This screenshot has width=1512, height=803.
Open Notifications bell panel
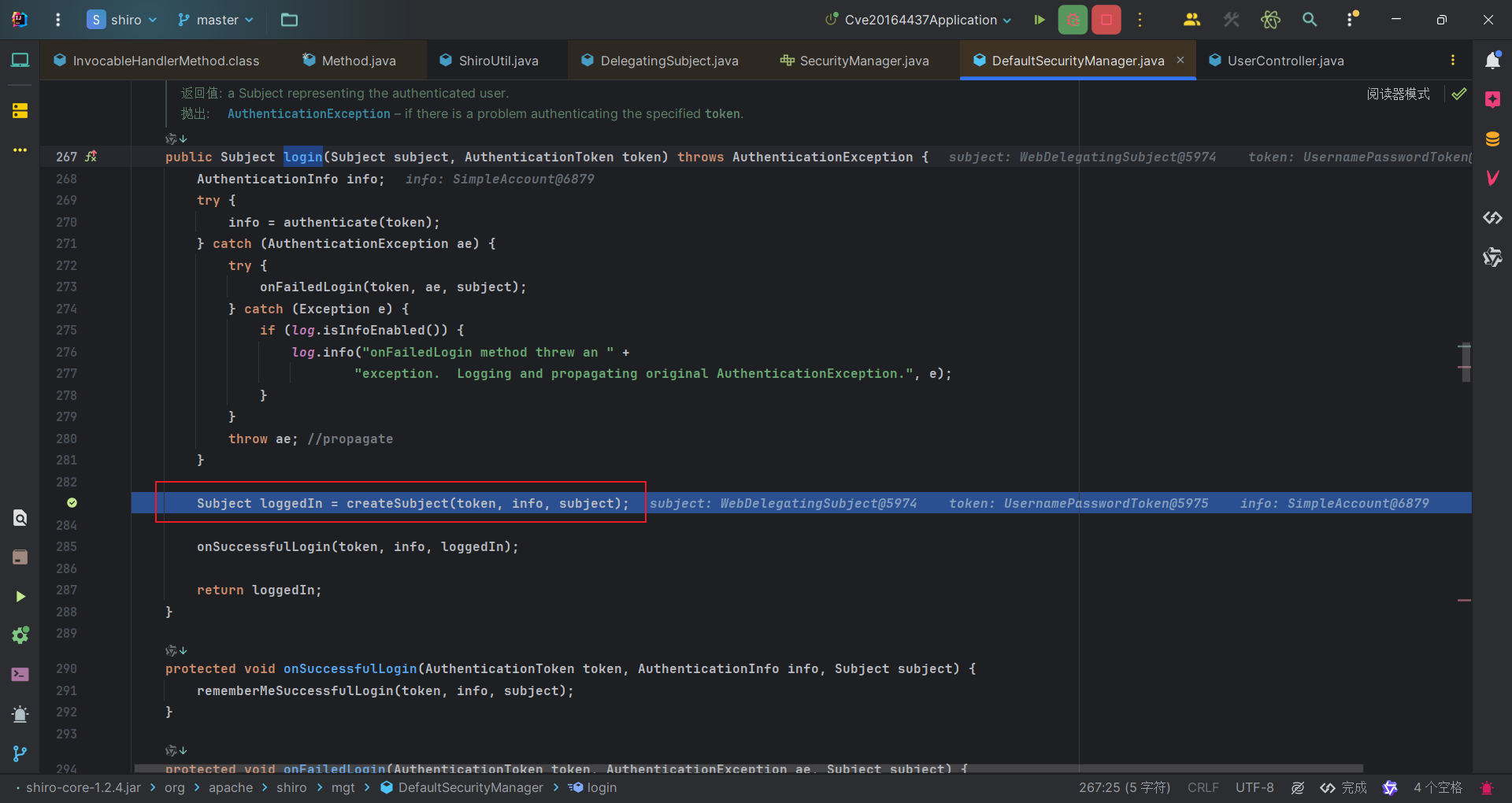coord(1492,60)
